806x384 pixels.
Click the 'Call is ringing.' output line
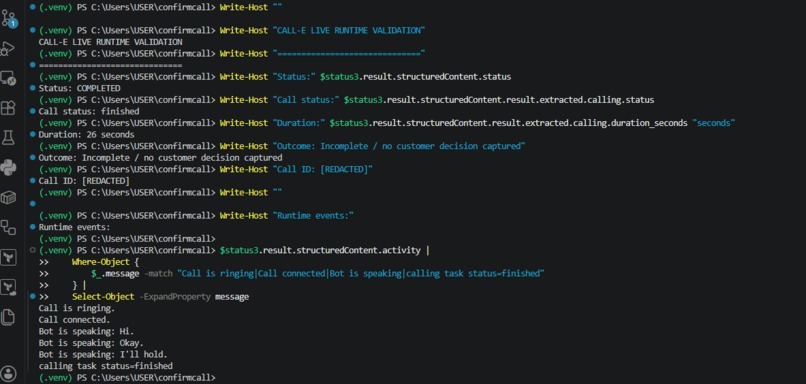[77, 308]
